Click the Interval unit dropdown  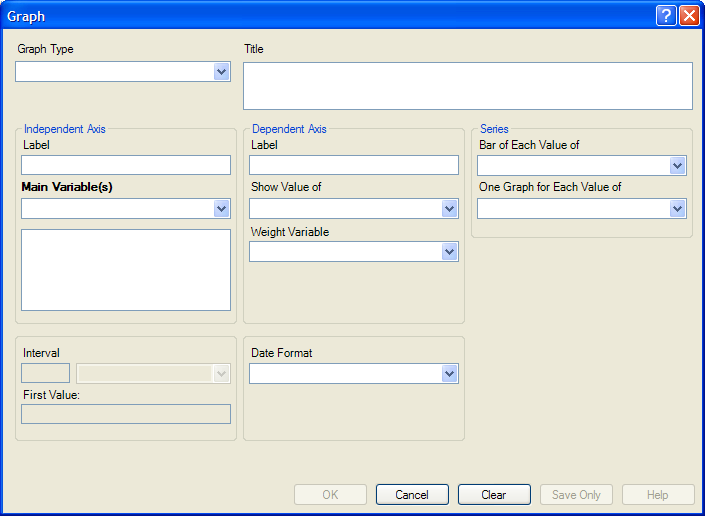point(153,374)
